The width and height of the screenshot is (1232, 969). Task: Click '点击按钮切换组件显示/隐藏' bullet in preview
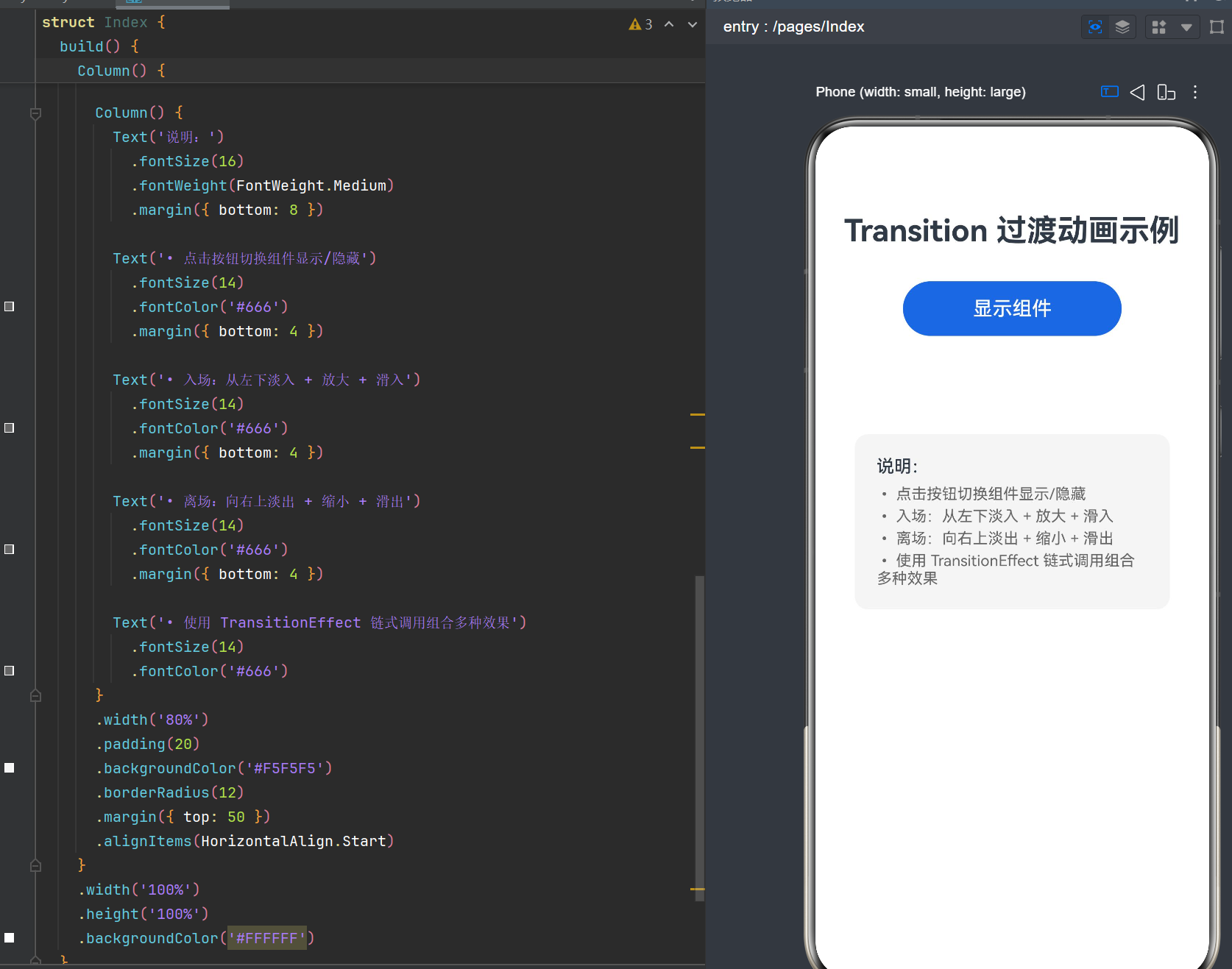[991, 494]
